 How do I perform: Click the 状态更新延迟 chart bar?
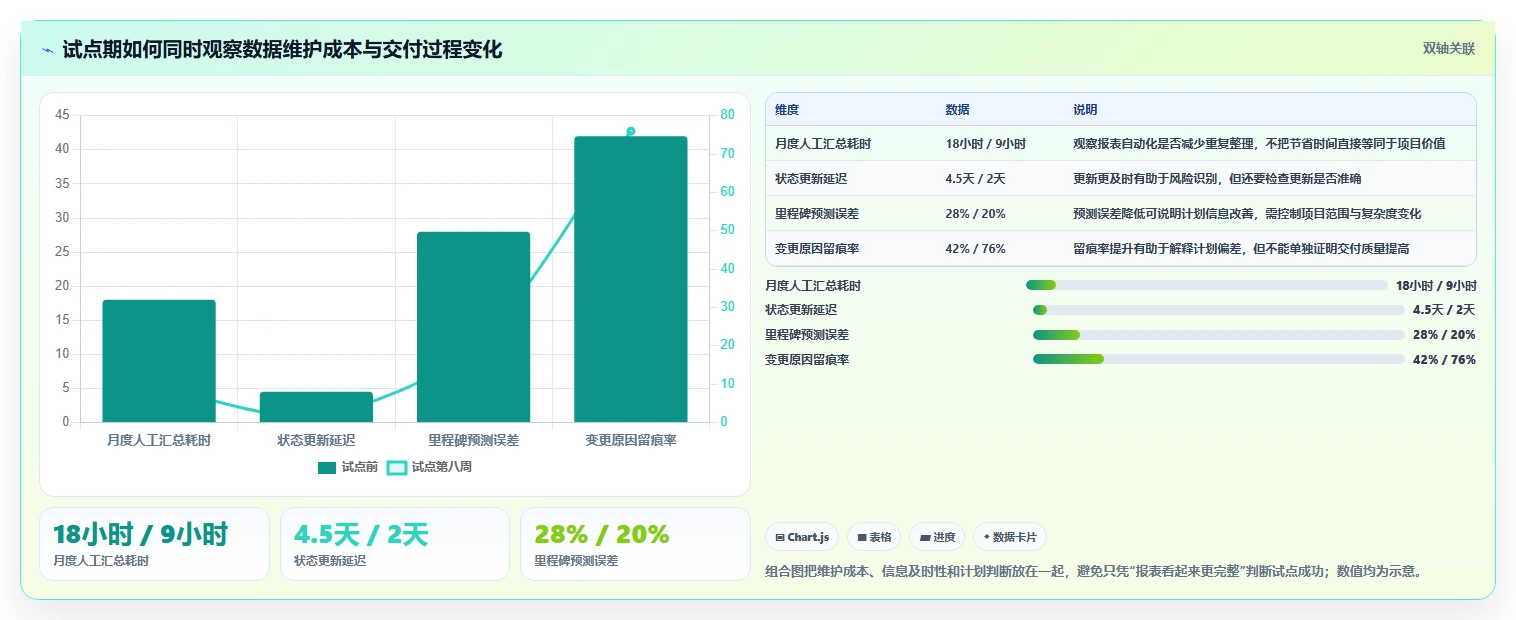click(x=316, y=407)
